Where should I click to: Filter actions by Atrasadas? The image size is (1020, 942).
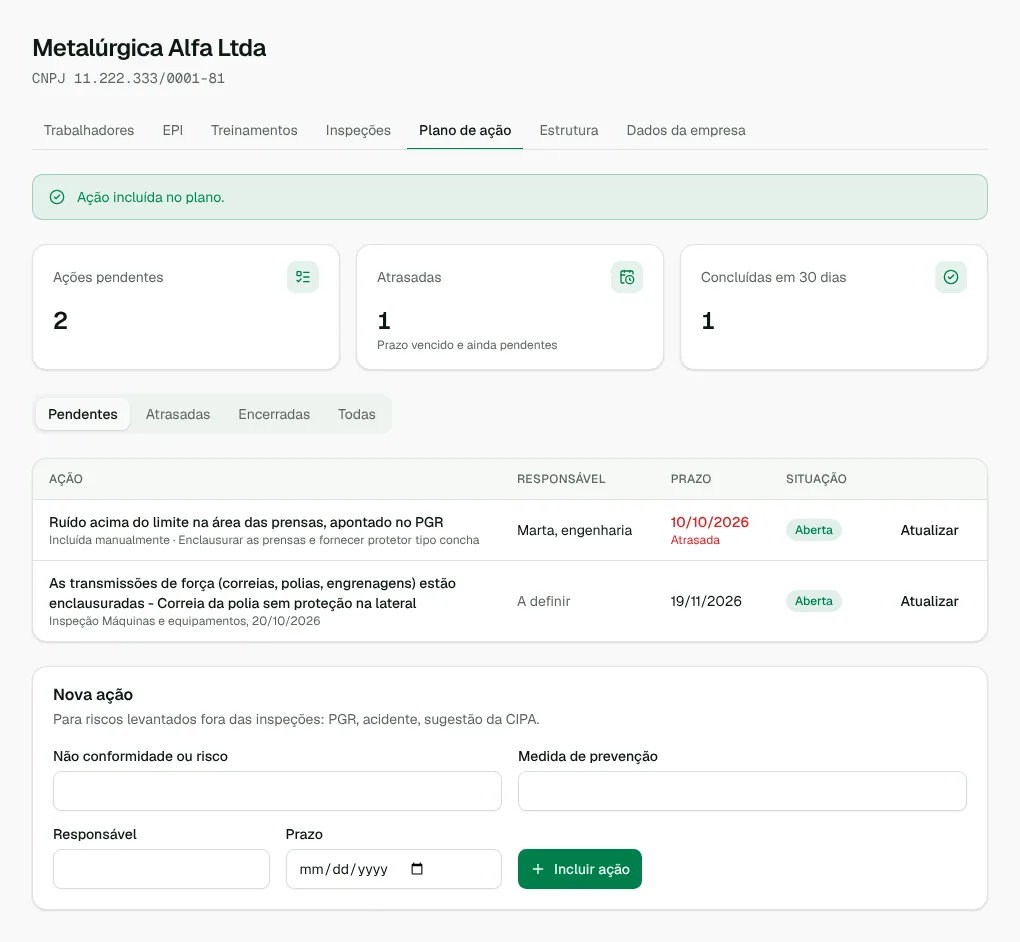[x=178, y=414]
